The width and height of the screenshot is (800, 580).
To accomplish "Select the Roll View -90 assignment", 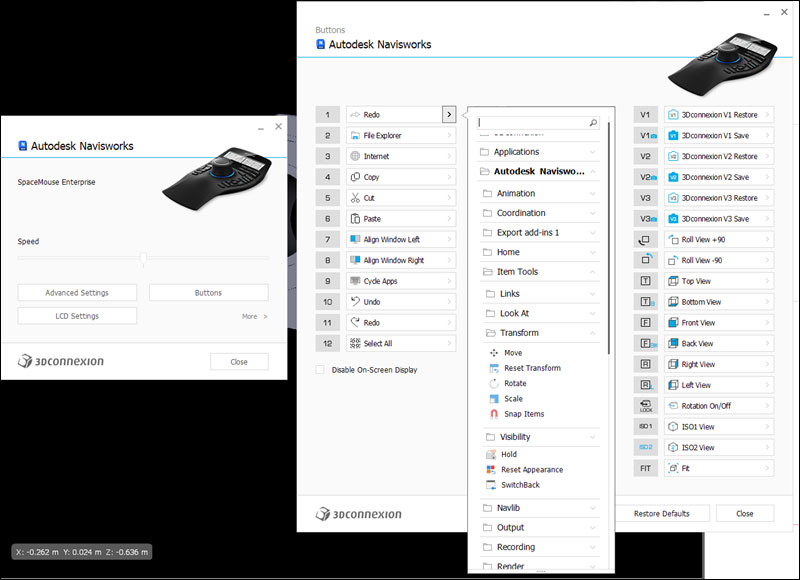I will point(719,260).
